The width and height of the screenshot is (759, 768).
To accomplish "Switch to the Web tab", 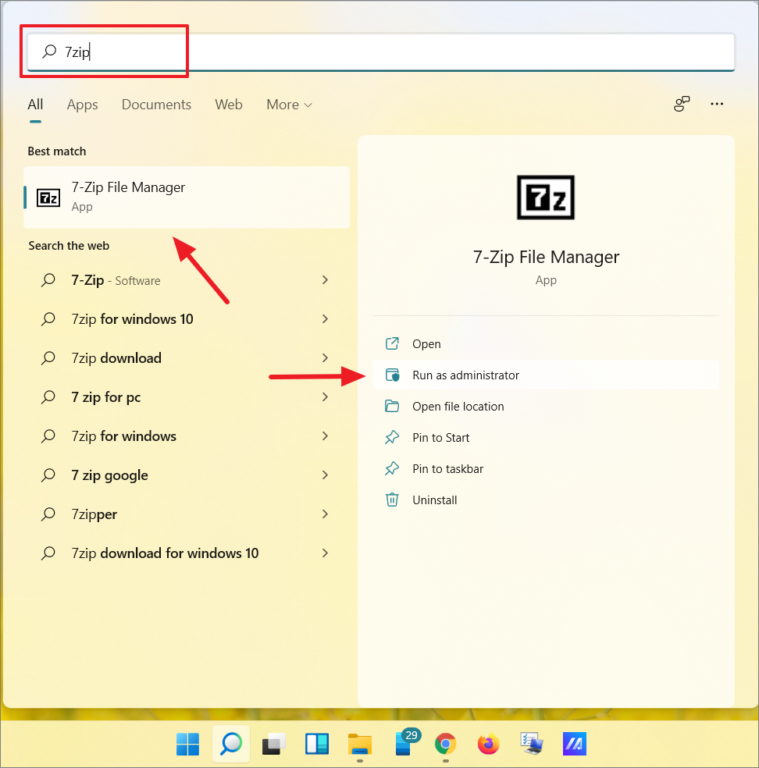I will pyautogui.click(x=228, y=104).
